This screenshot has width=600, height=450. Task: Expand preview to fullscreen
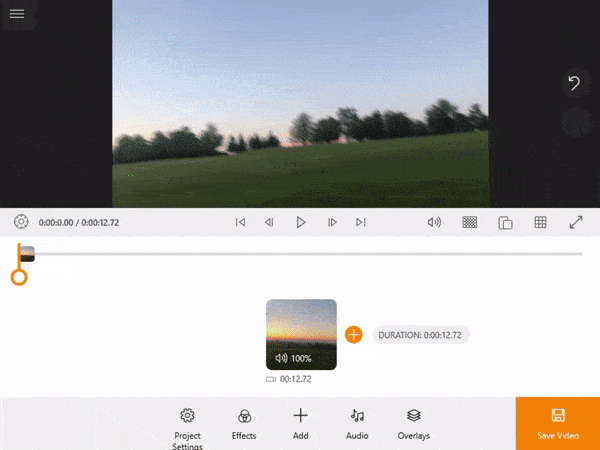(x=576, y=222)
